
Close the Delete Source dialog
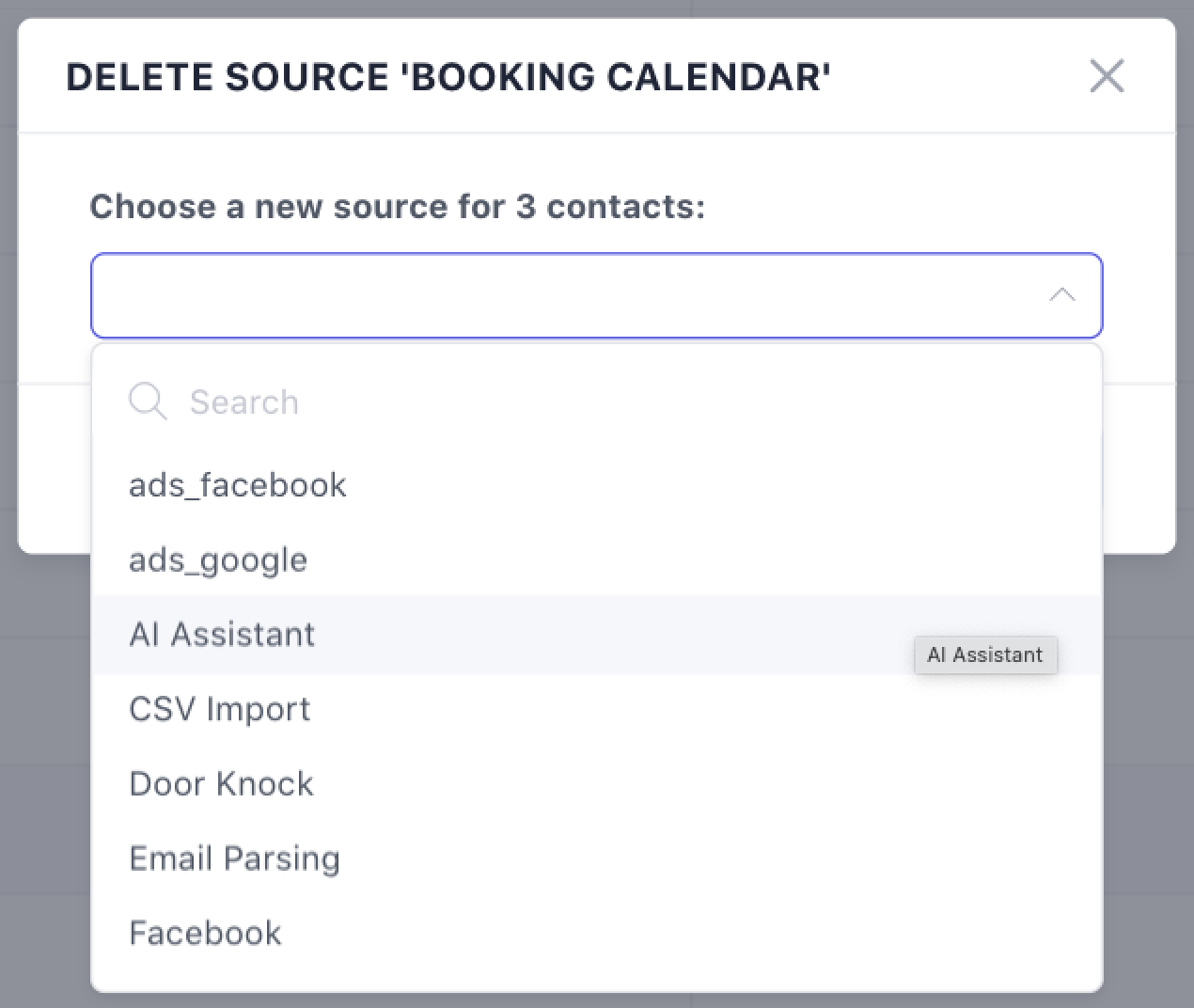tap(1107, 76)
